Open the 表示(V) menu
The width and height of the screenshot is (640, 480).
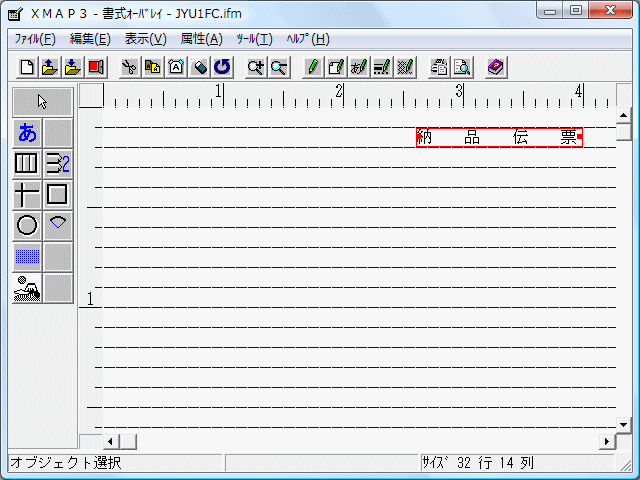[x=146, y=39]
